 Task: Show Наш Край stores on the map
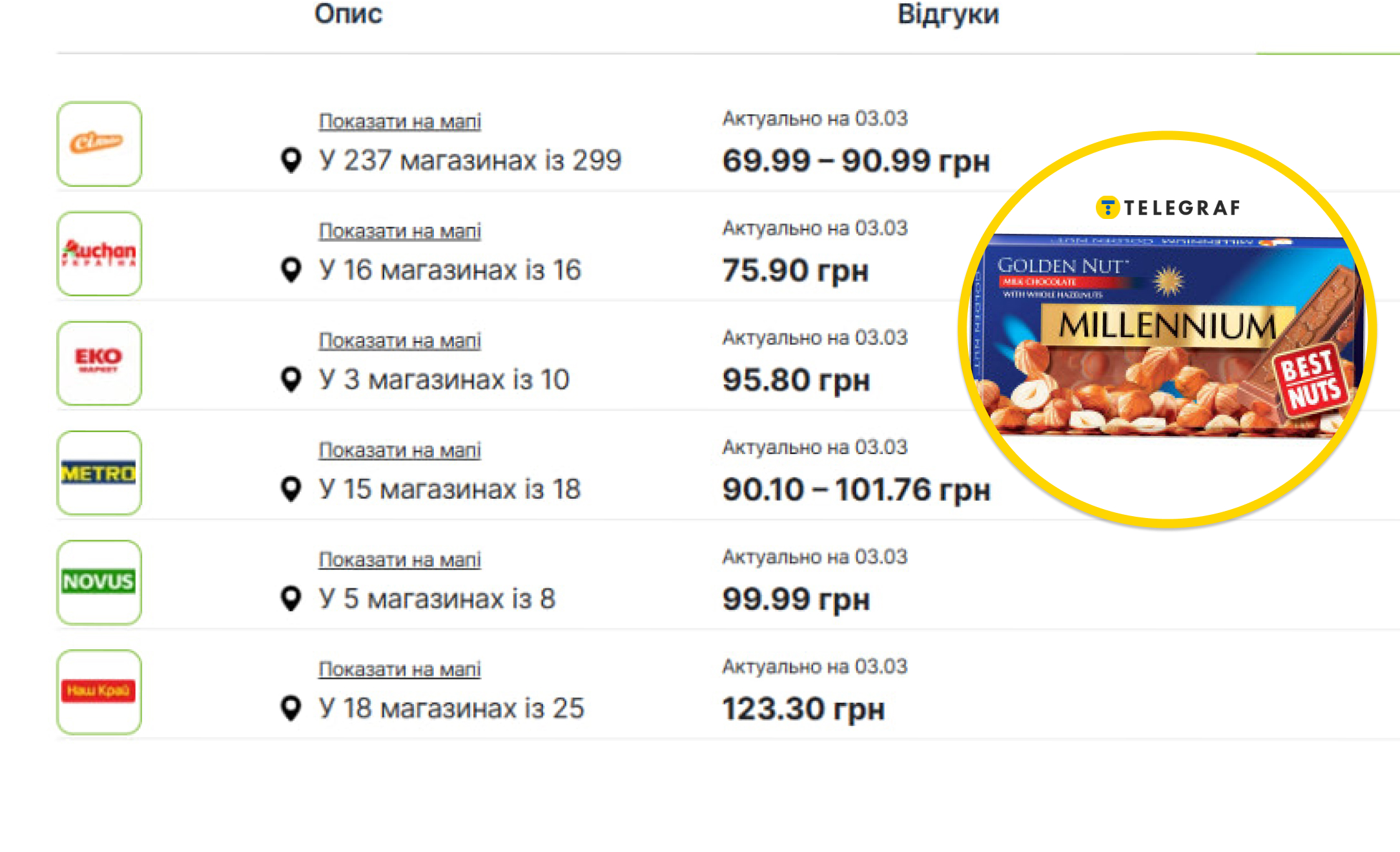pyautogui.click(x=400, y=669)
